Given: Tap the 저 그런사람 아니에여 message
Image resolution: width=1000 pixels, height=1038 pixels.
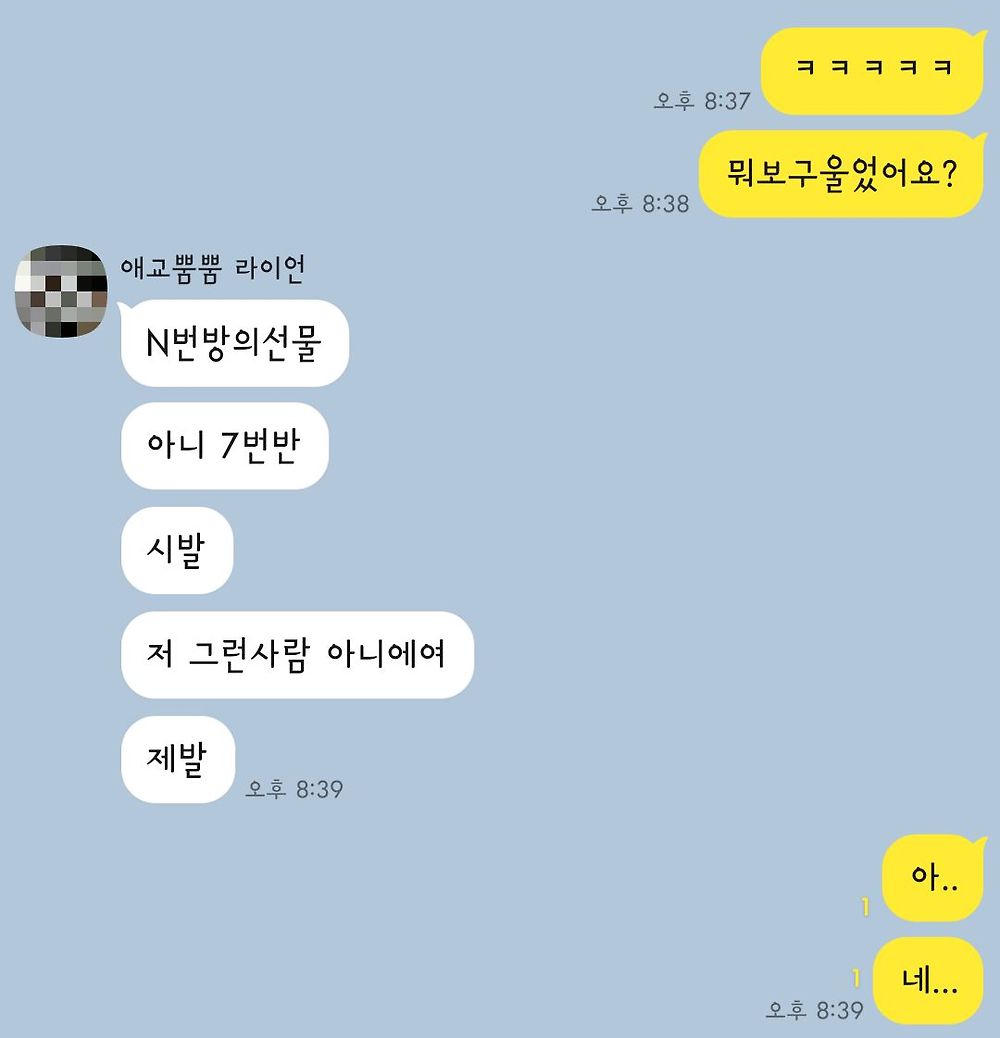Looking at the screenshot, I should 297,655.
